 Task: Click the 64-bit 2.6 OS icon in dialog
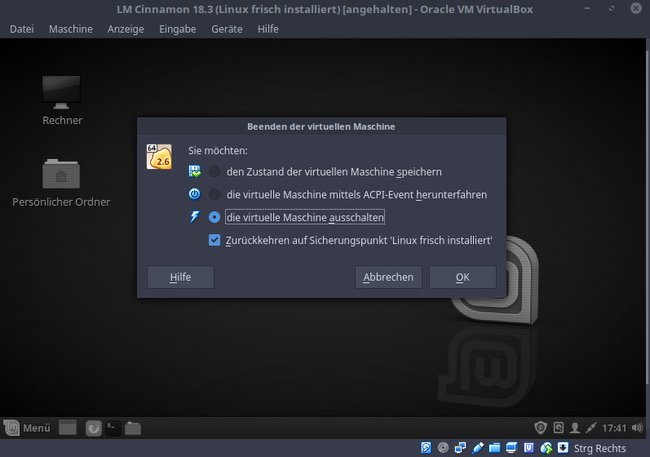pos(159,156)
